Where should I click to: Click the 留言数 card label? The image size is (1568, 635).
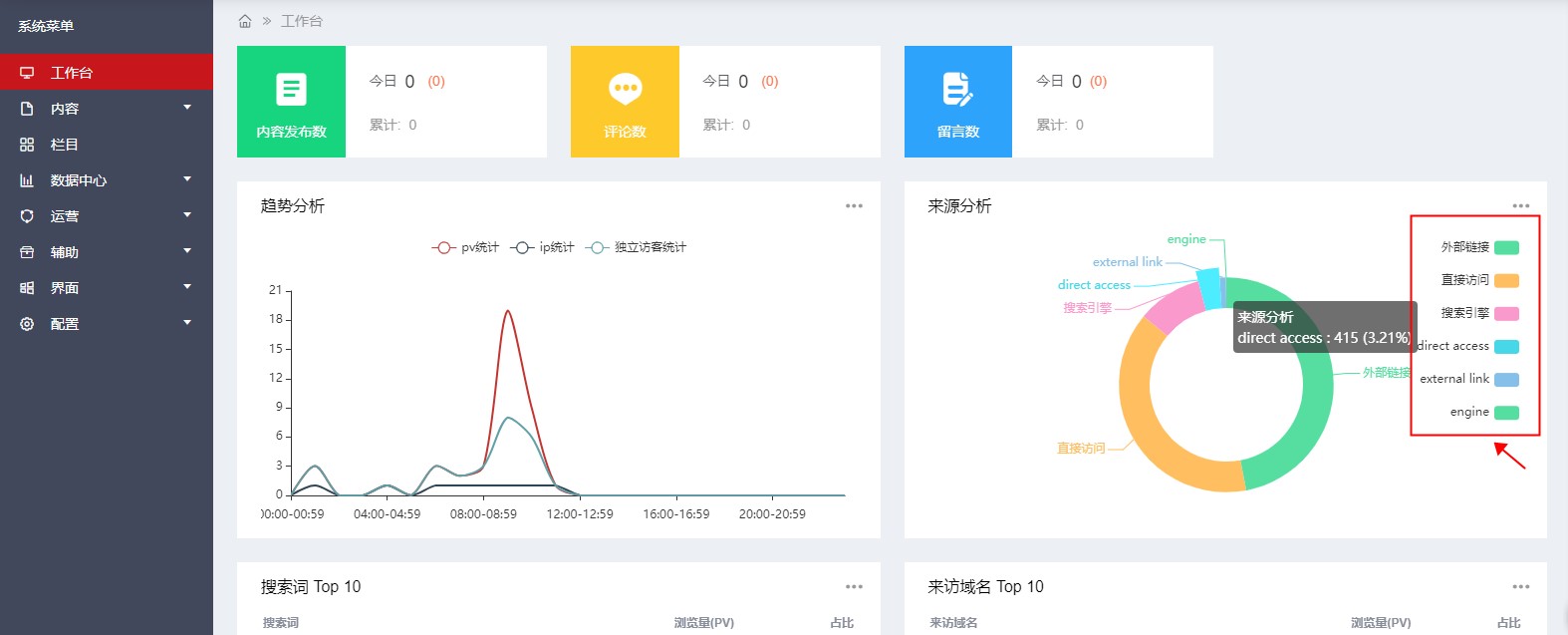click(x=958, y=132)
